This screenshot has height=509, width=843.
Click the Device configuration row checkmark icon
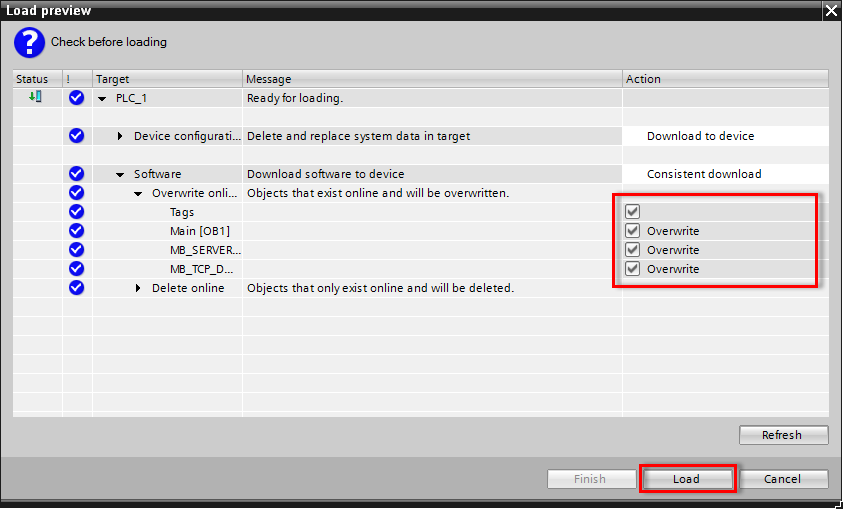[76, 136]
